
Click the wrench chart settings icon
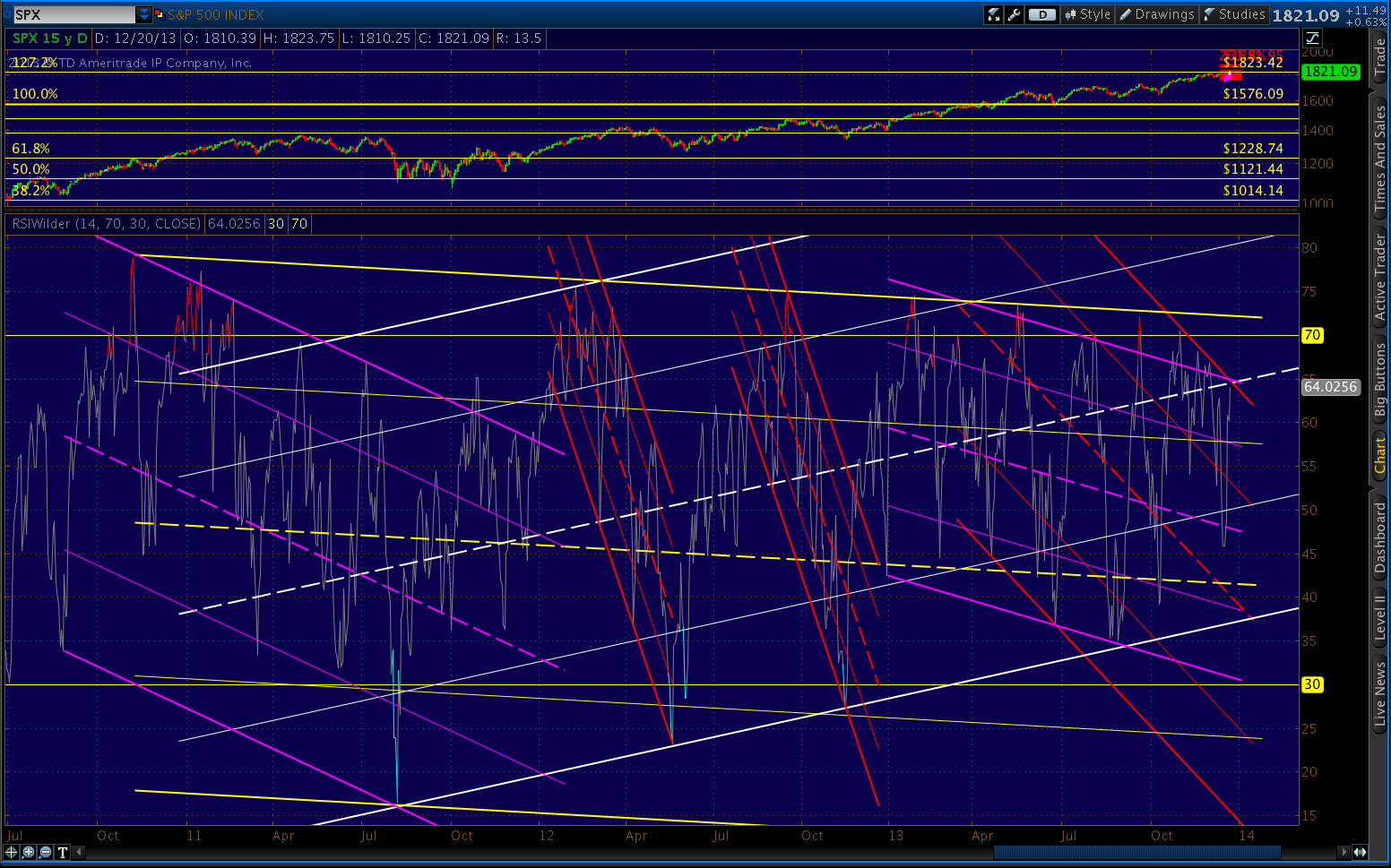point(1015,14)
